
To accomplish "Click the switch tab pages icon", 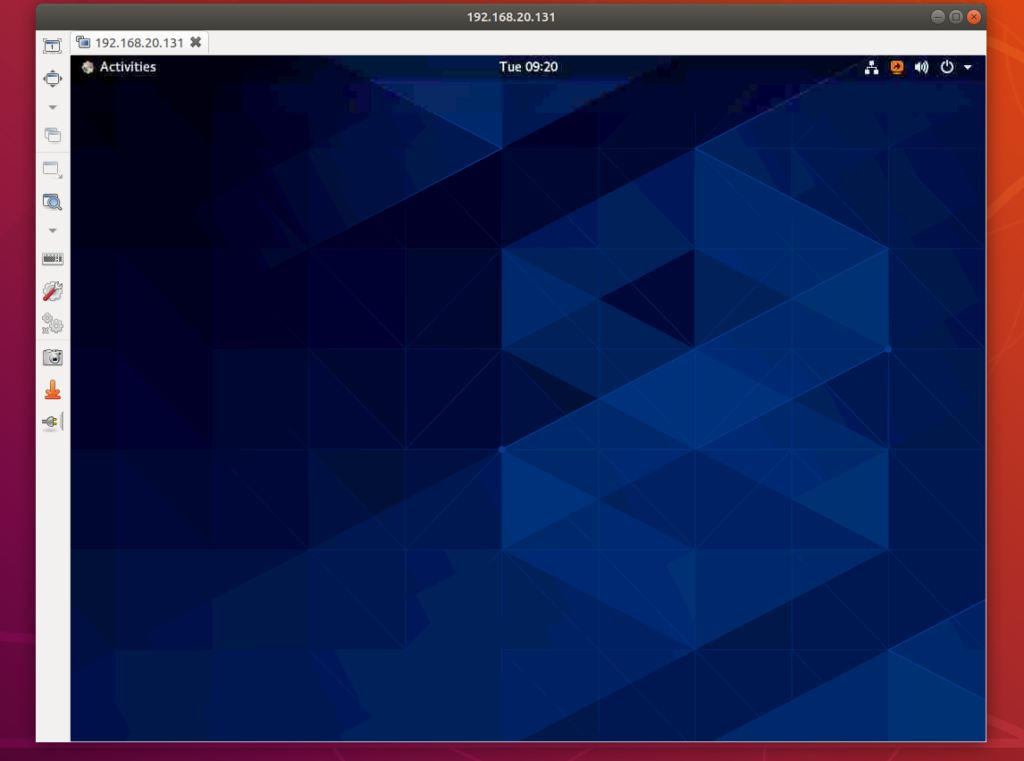I will click(52, 135).
